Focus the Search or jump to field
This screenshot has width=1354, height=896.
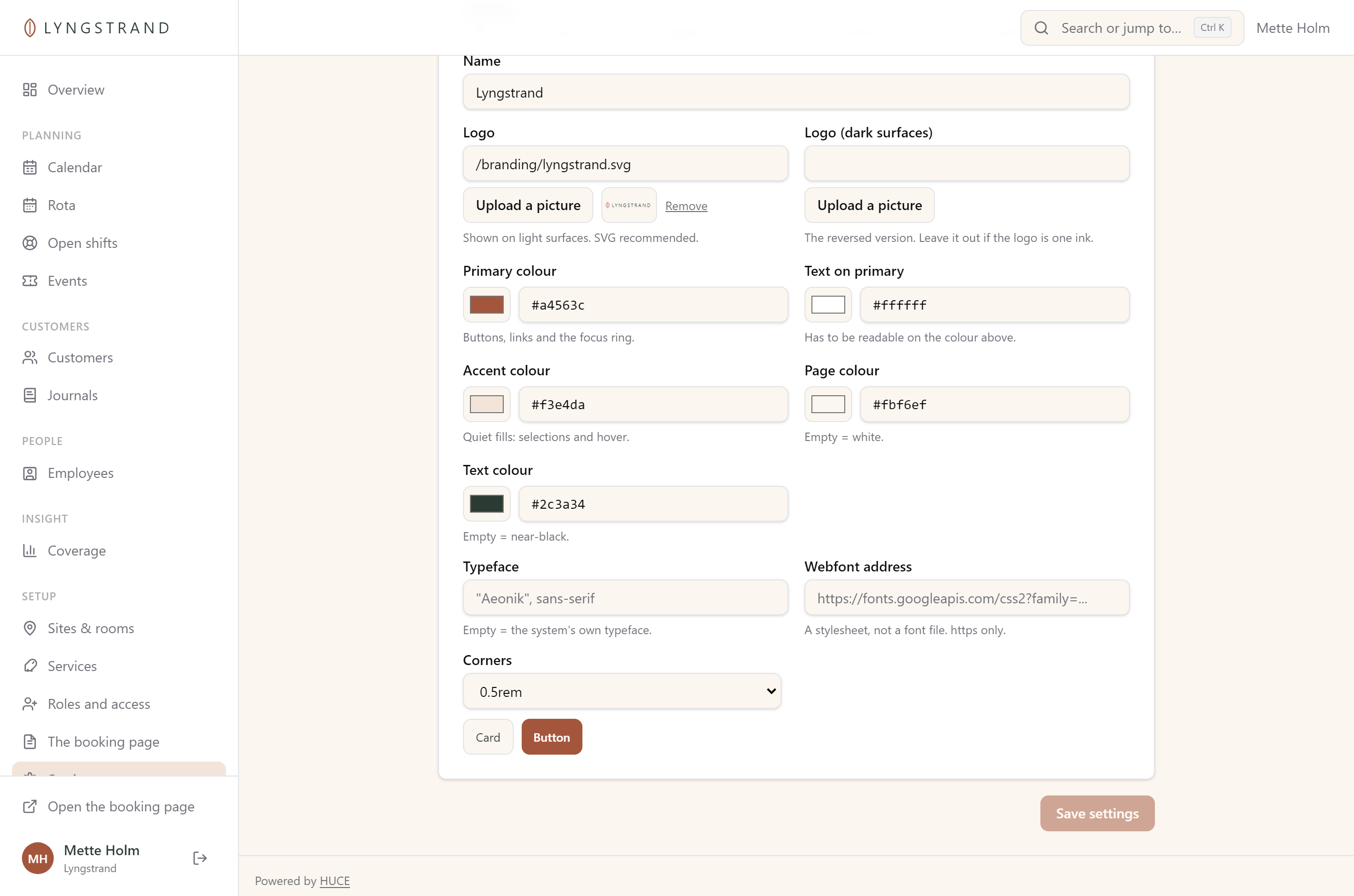click(x=1132, y=28)
